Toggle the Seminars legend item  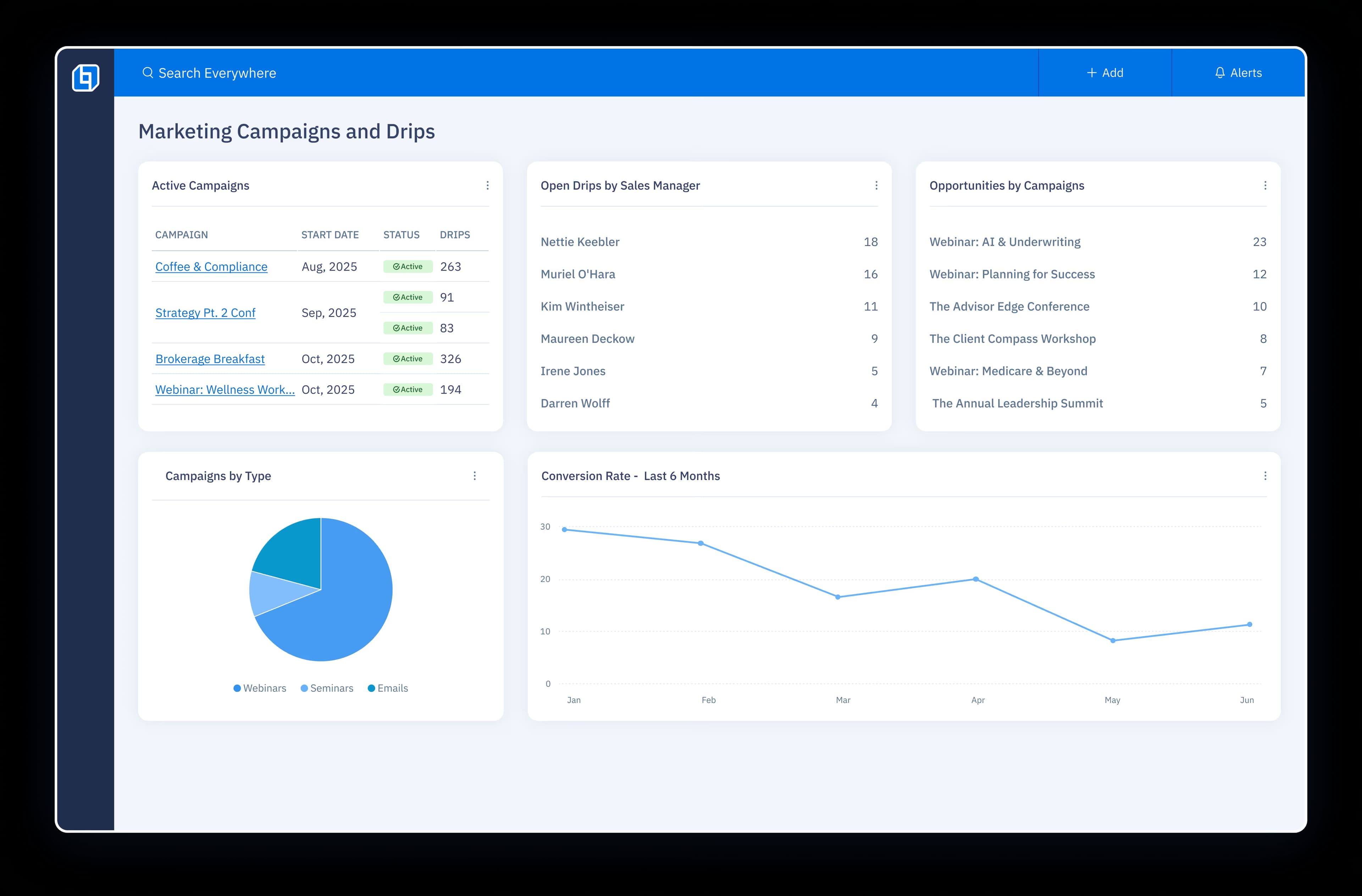click(327, 688)
